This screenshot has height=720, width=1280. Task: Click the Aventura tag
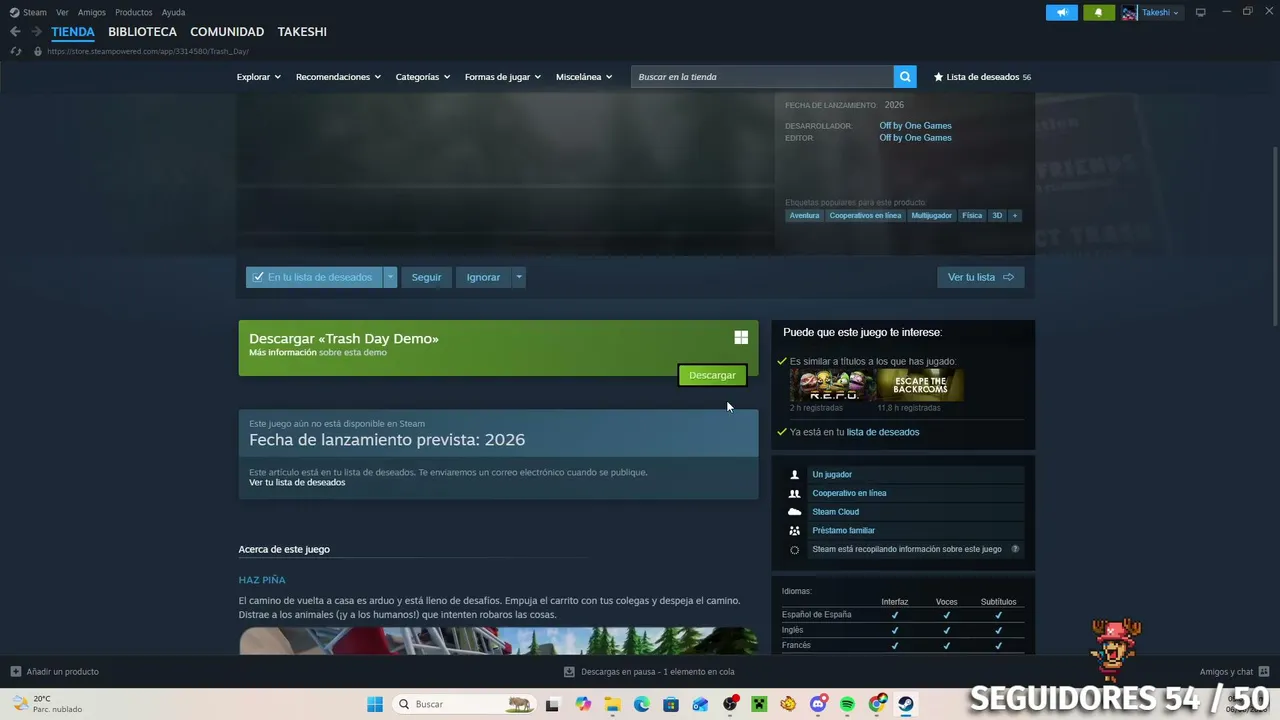804,216
